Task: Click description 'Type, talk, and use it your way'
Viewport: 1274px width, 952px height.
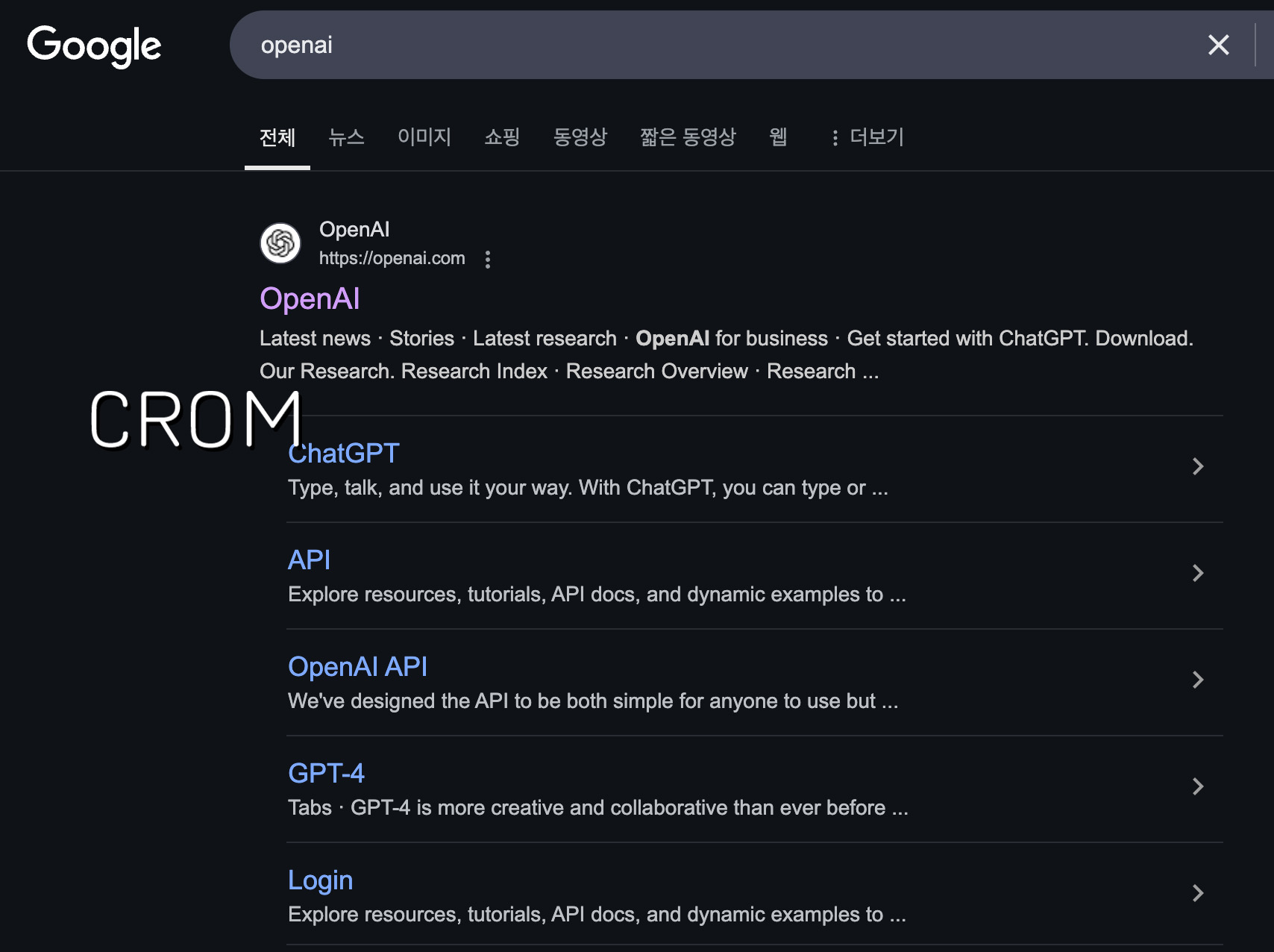Action: [430, 488]
